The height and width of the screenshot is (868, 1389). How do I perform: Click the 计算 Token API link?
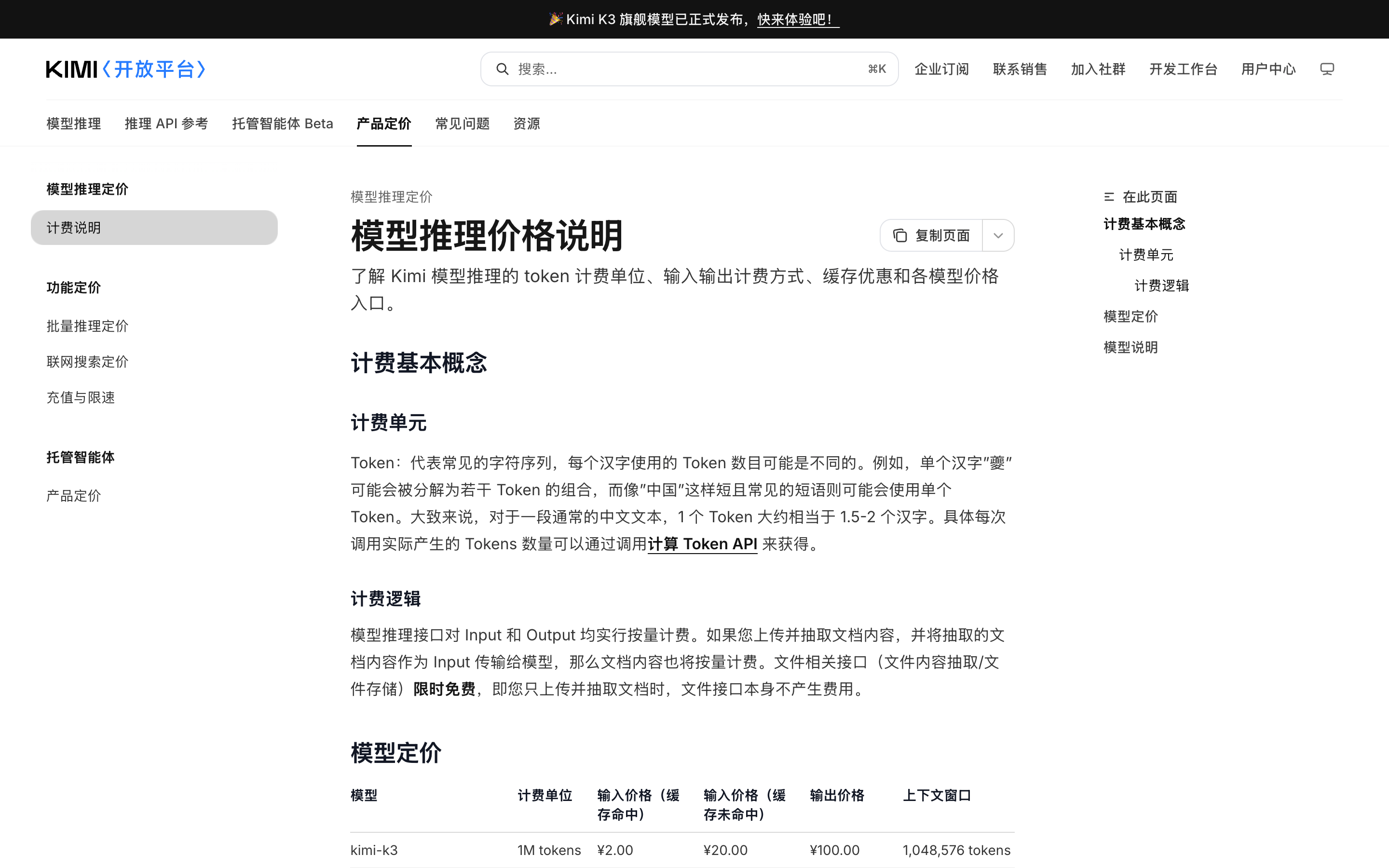pyautogui.click(x=703, y=543)
